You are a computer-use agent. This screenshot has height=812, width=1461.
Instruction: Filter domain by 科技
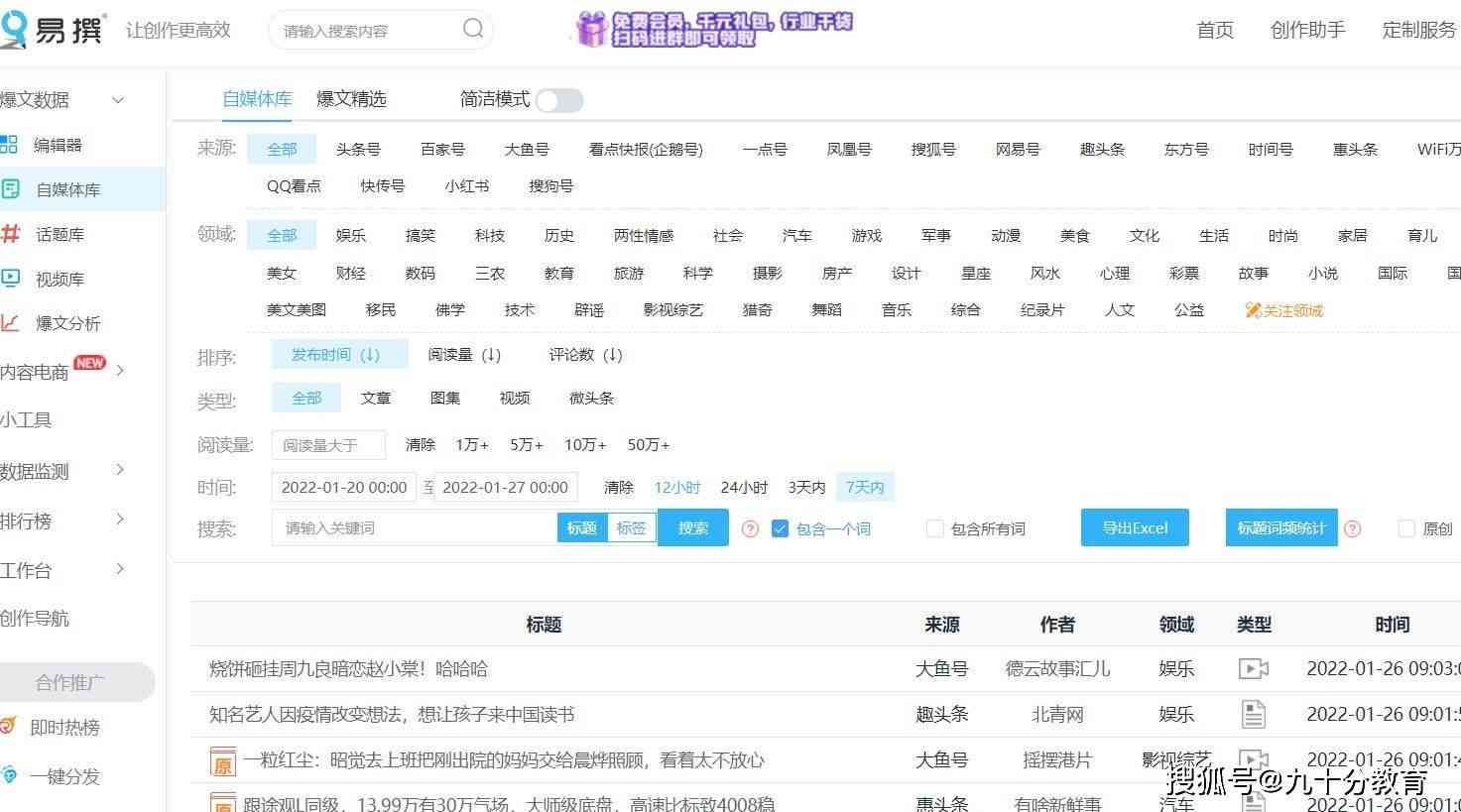(490, 235)
